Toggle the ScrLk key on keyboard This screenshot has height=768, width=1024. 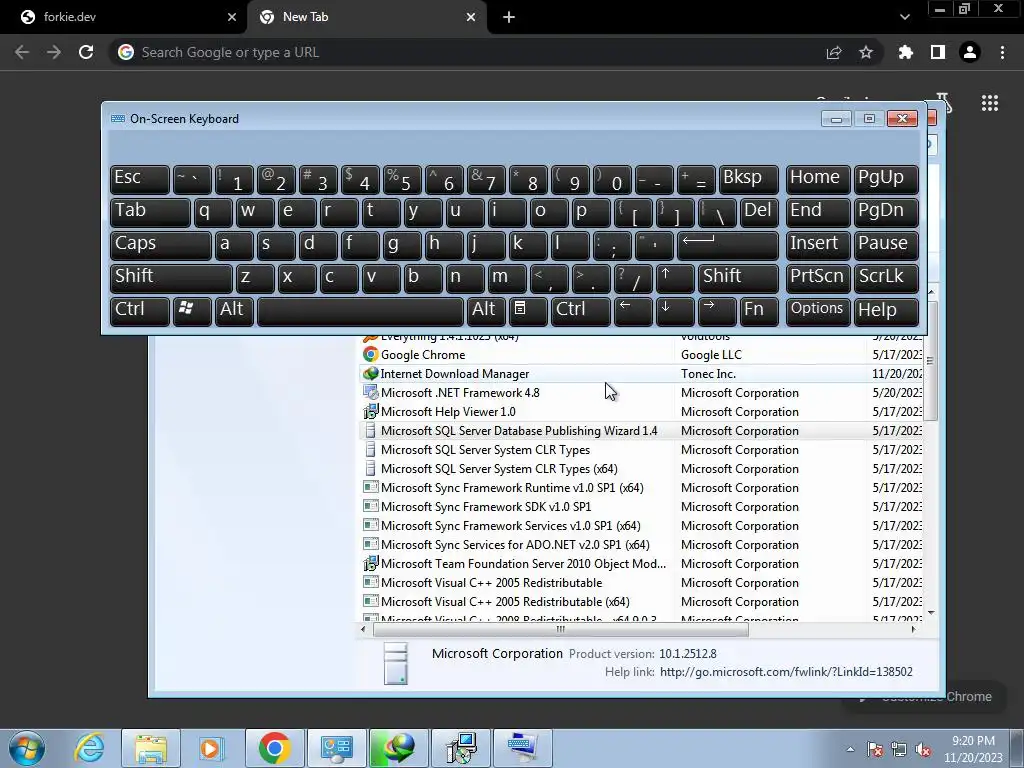(886, 278)
